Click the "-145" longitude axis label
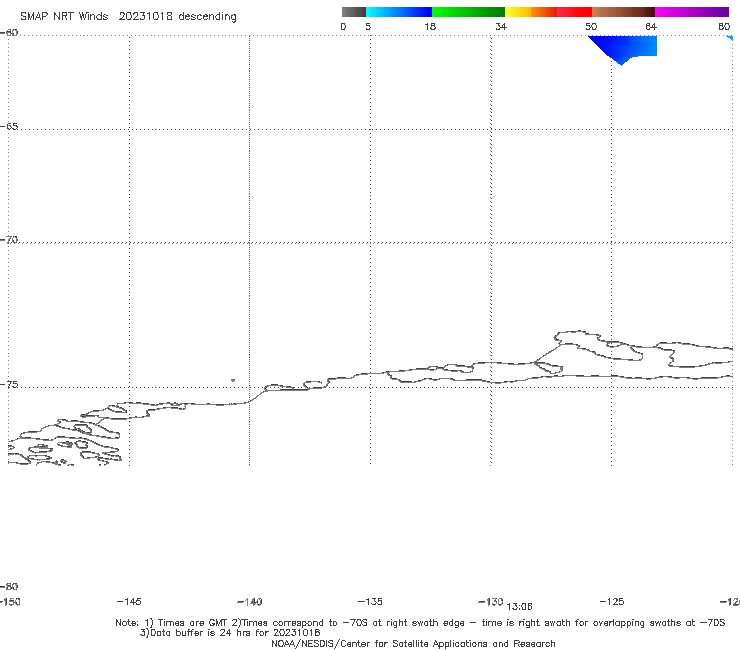Image resolution: width=740 pixels, height=650 pixels. [129, 601]
